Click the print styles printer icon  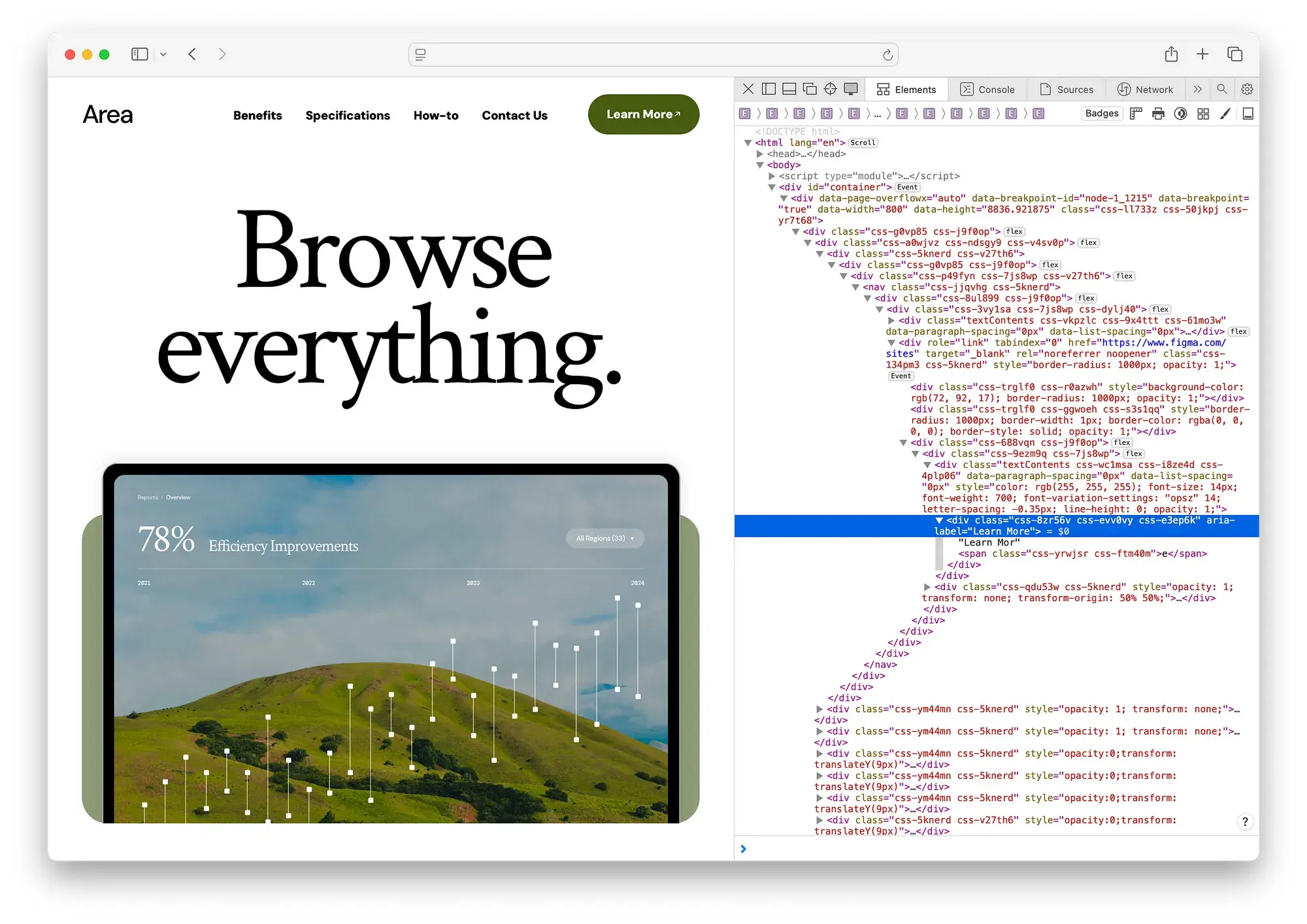point(1158,114)
